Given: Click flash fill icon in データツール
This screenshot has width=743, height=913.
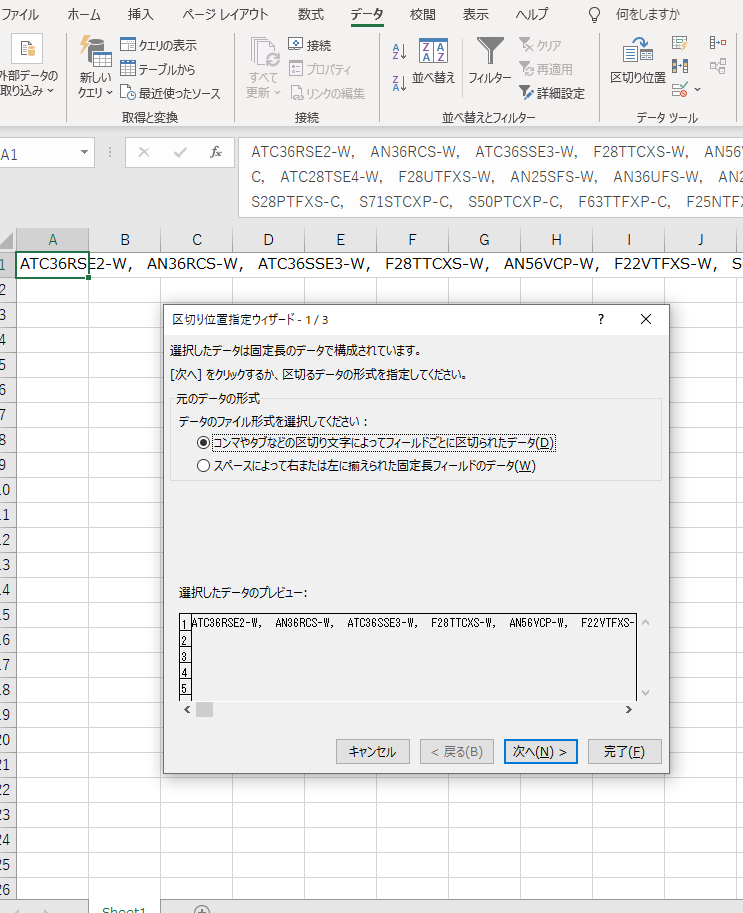Looking at the screenshot, I should pos(680,43).
